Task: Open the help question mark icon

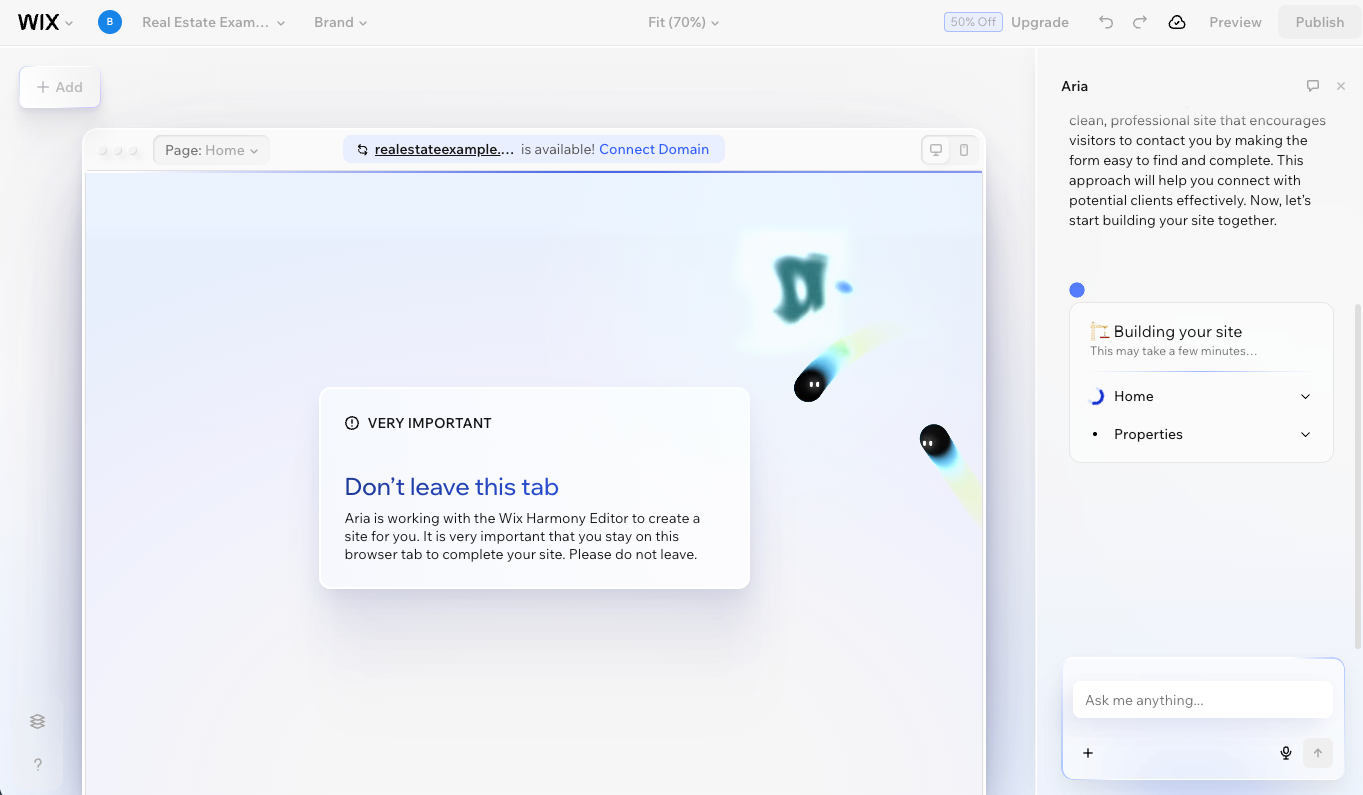Action: (x=38, y=765)
